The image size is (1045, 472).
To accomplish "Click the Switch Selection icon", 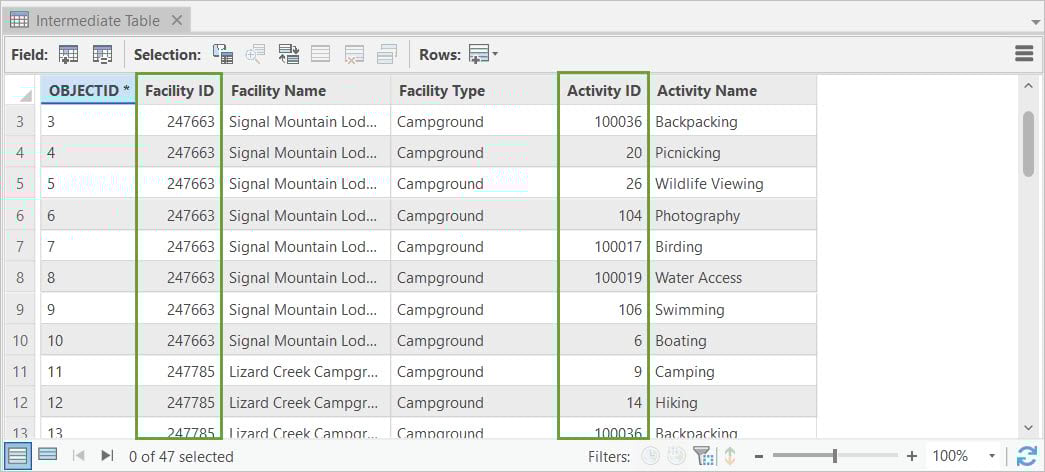I will [289, 54].
